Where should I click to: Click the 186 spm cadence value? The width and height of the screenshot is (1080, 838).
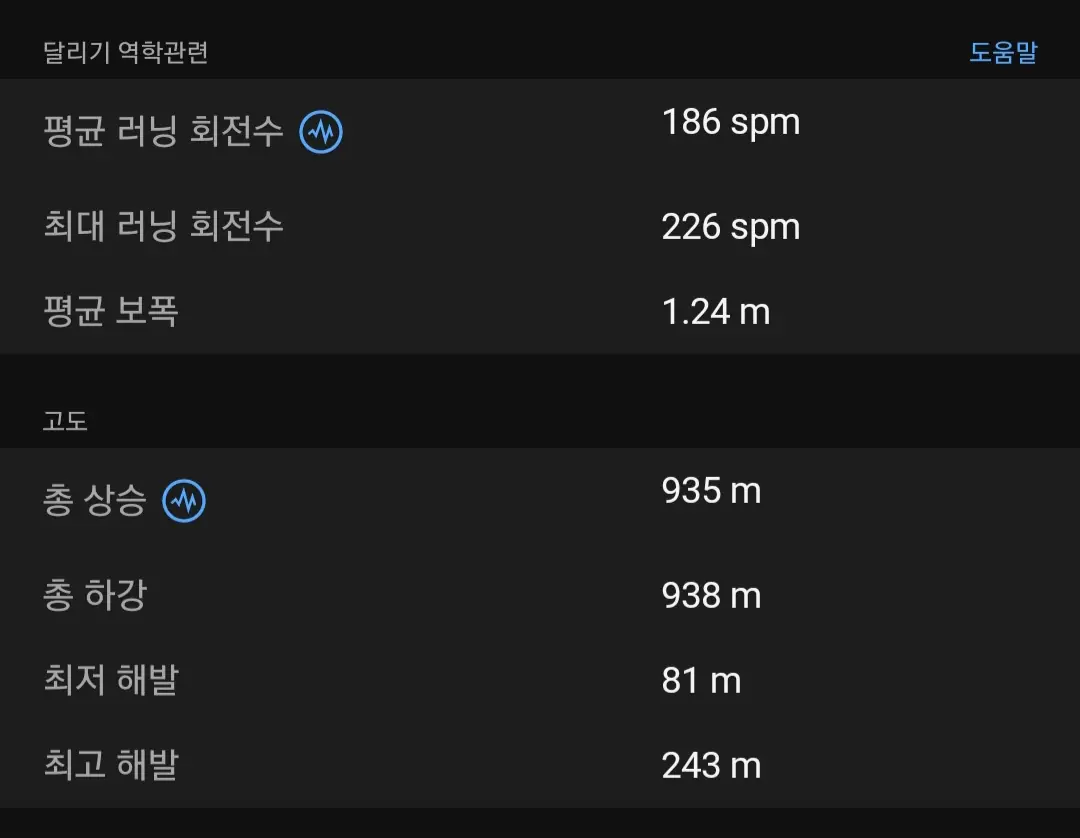coord(731,122)
